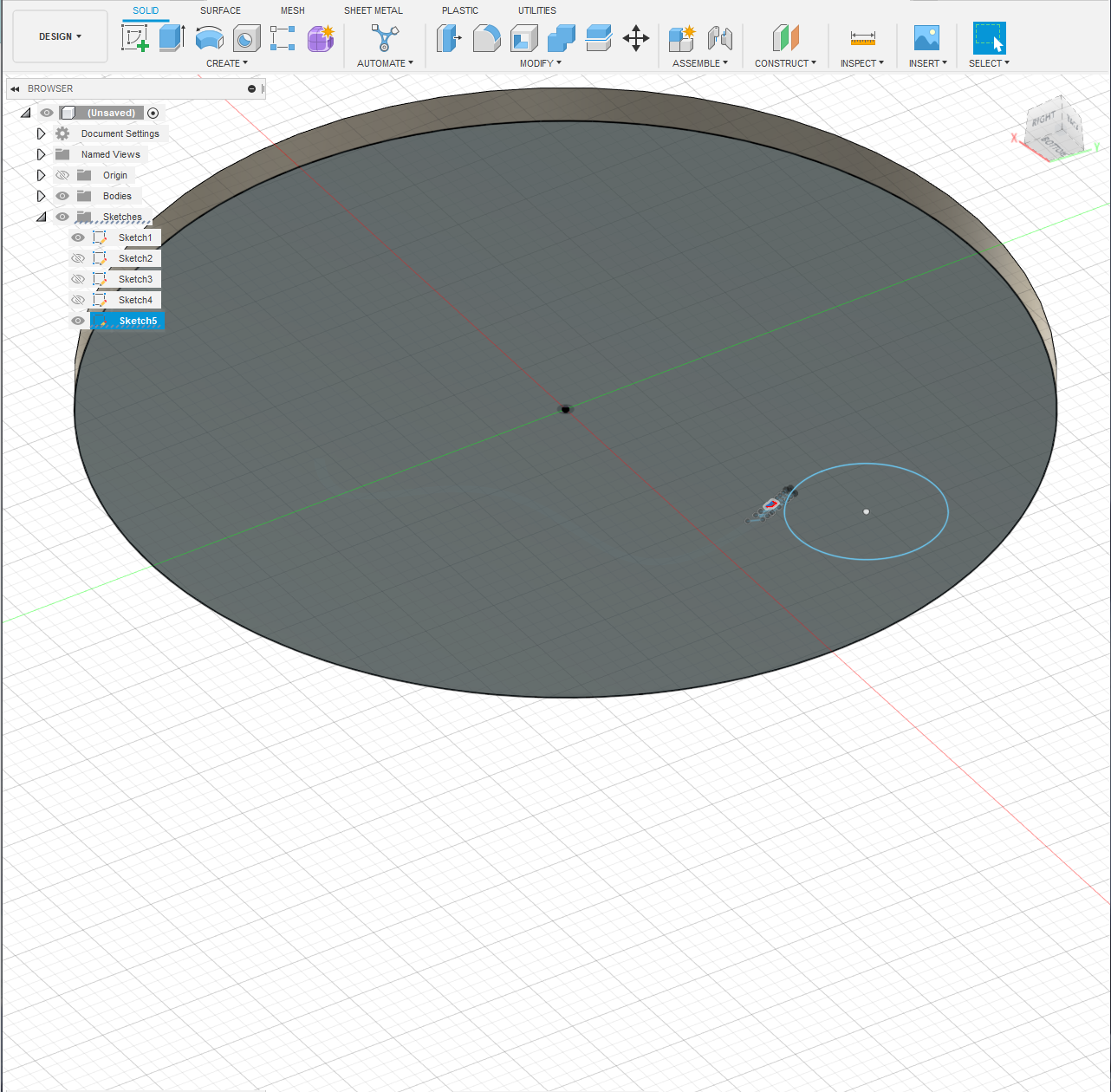
Task: Switch to the SHEET METAL tab
Action: tap(373, 10)
